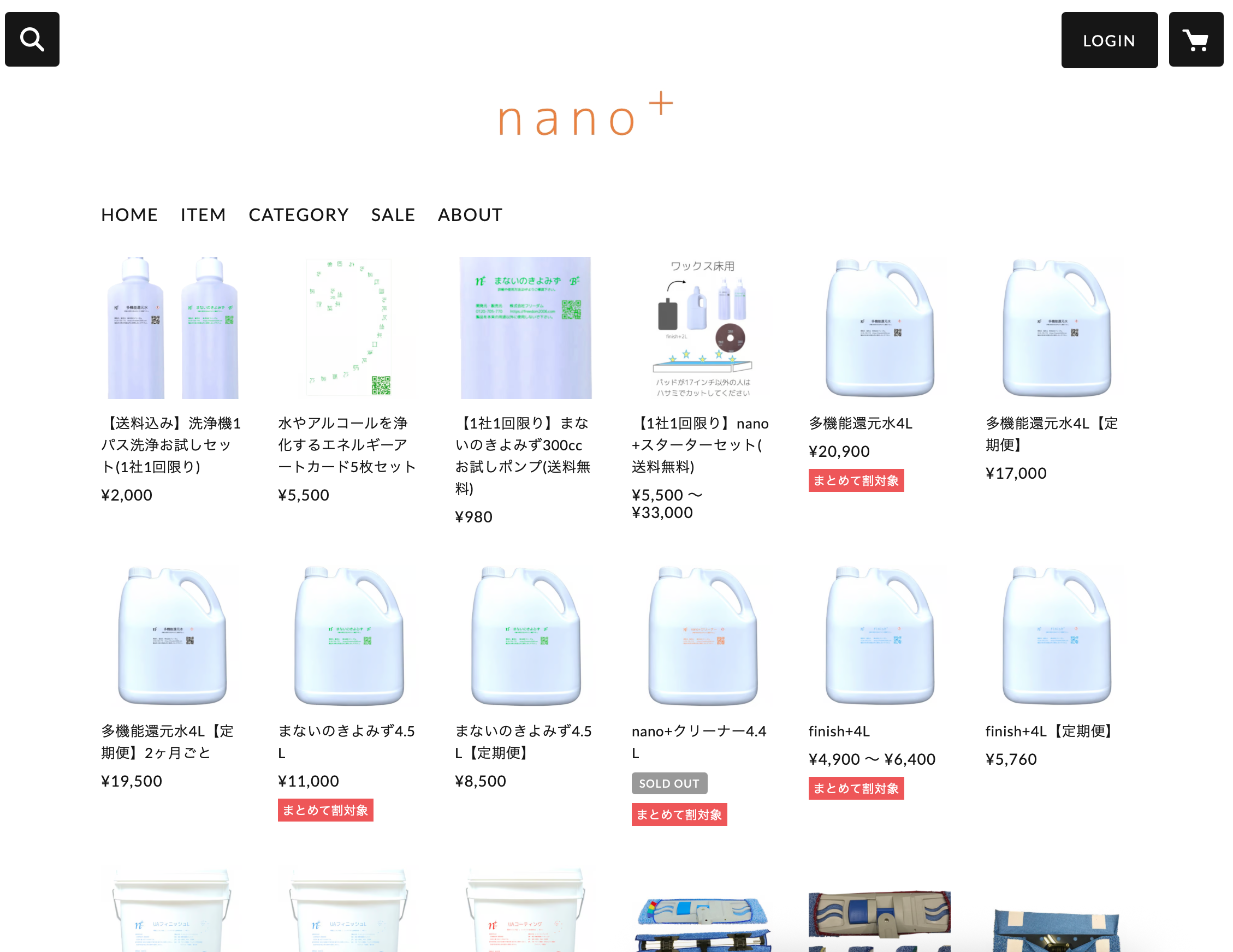The height and width of the screenshot is (952, 1233).
Task: Click the SOLD OUT badge on nano+クリーナー
Action: [x=669, y=783]
